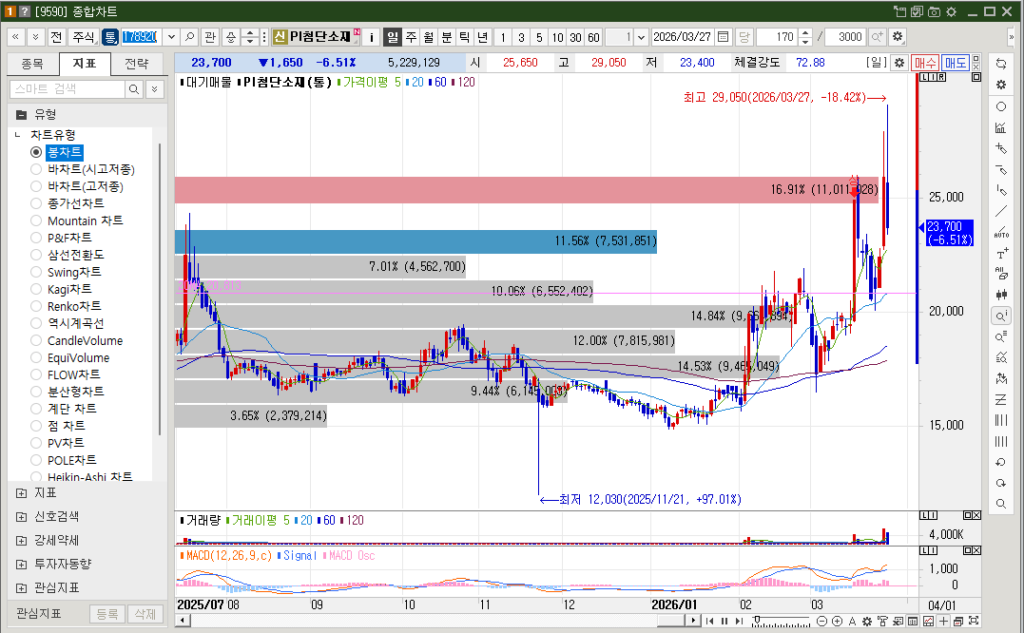
Task: Select the Mountain 차트 chart type
Action: pos(37,221)
